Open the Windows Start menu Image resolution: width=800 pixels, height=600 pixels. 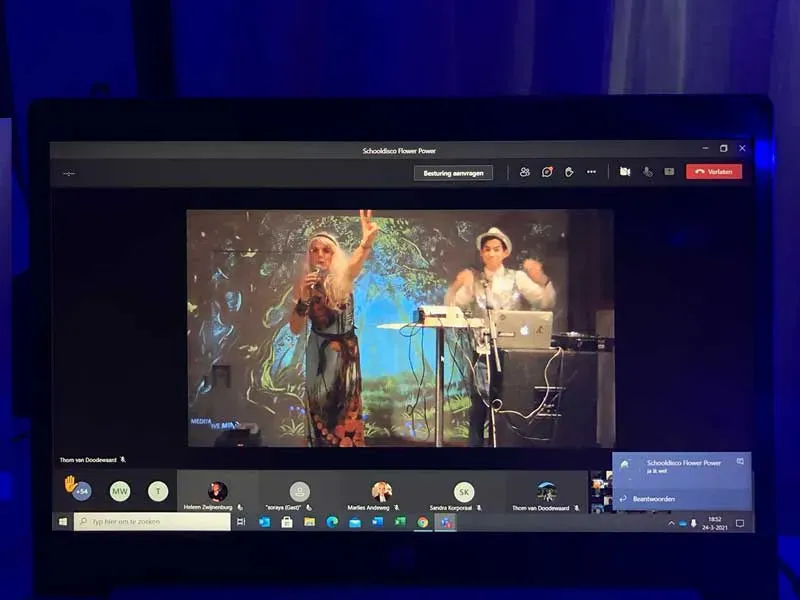pyautogui.click(x=62, y=522)
